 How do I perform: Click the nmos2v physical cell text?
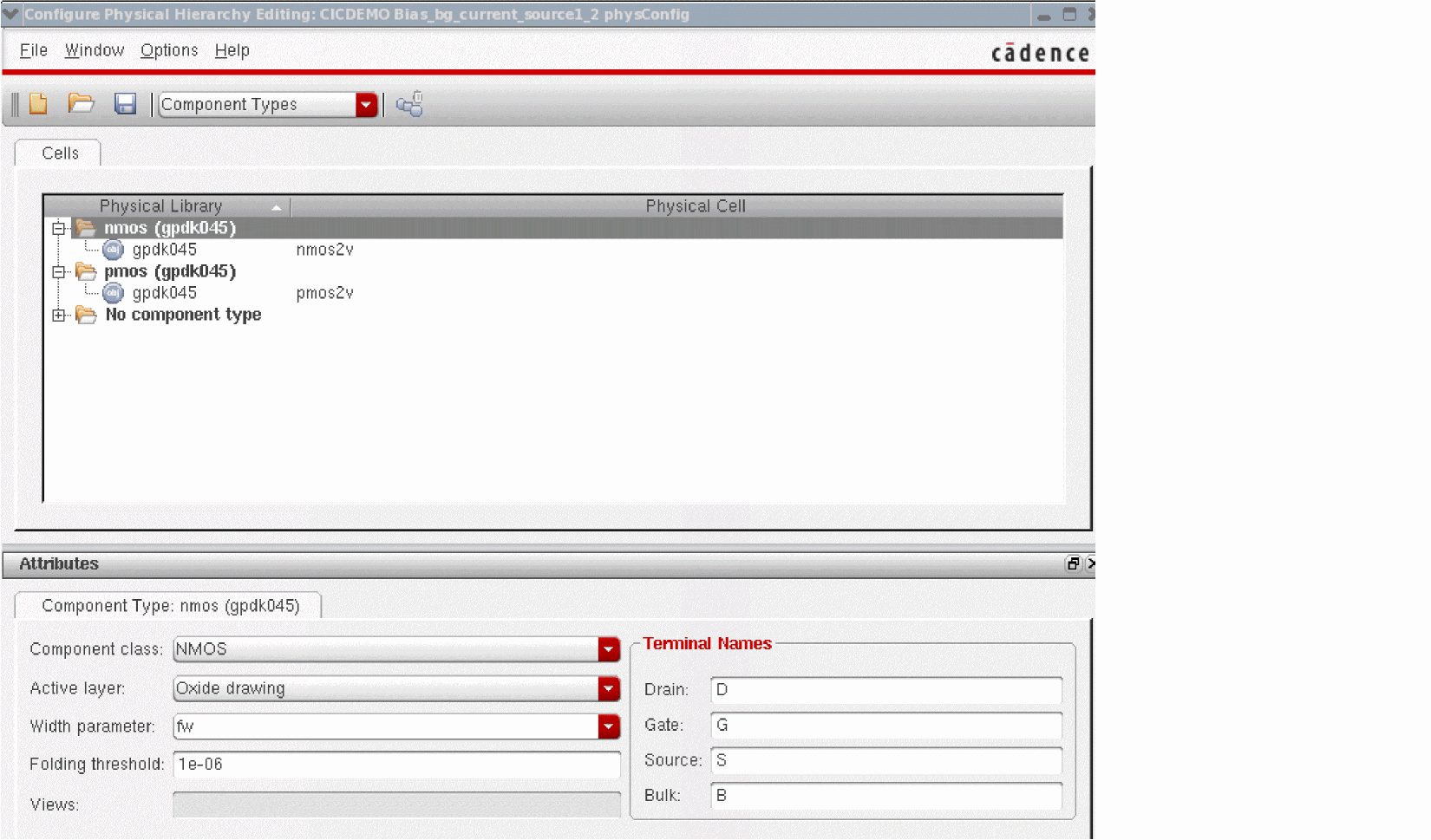coord(325,250)
